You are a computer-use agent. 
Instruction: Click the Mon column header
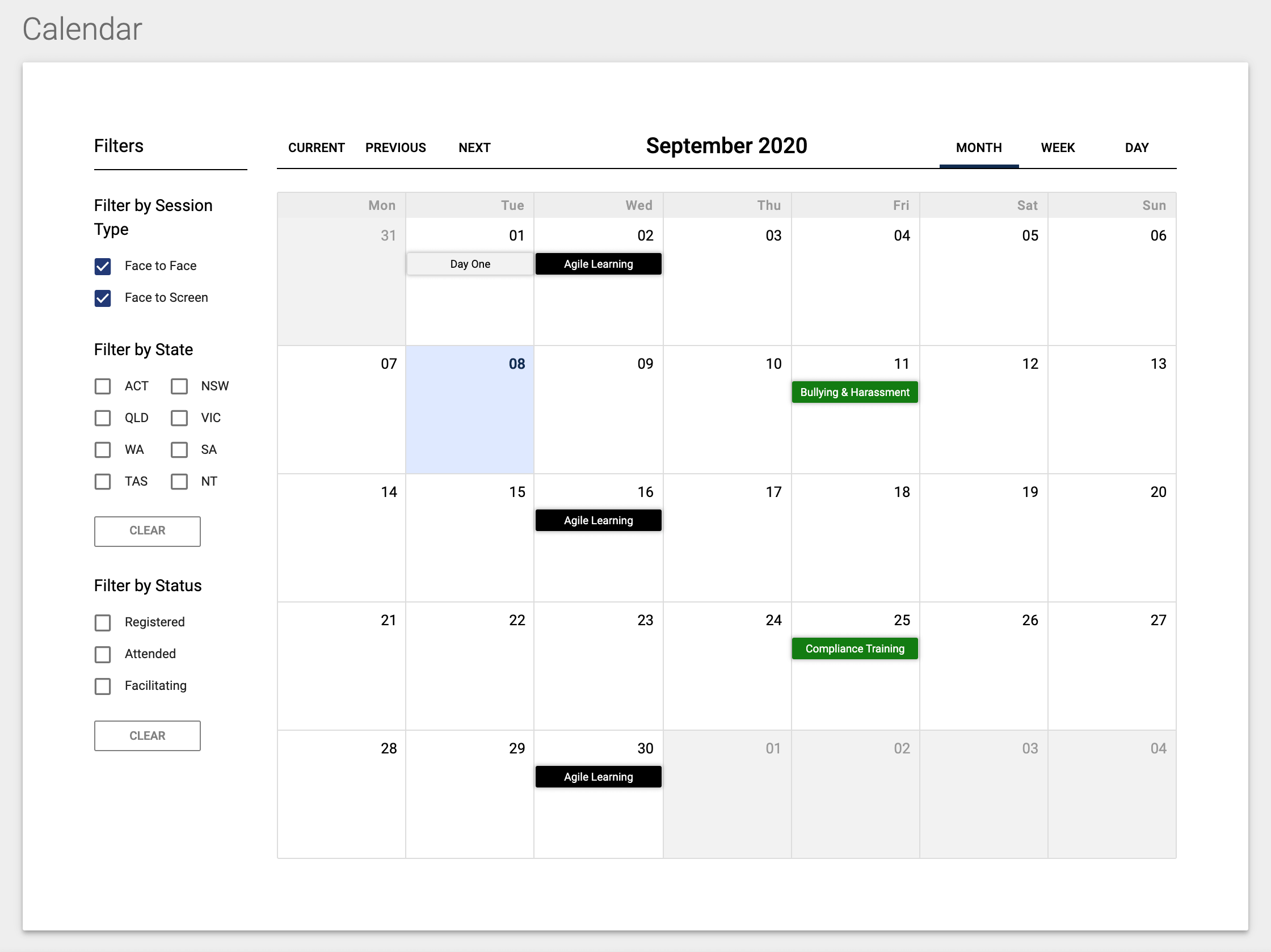pyautogui.click(x=381, y=206)
